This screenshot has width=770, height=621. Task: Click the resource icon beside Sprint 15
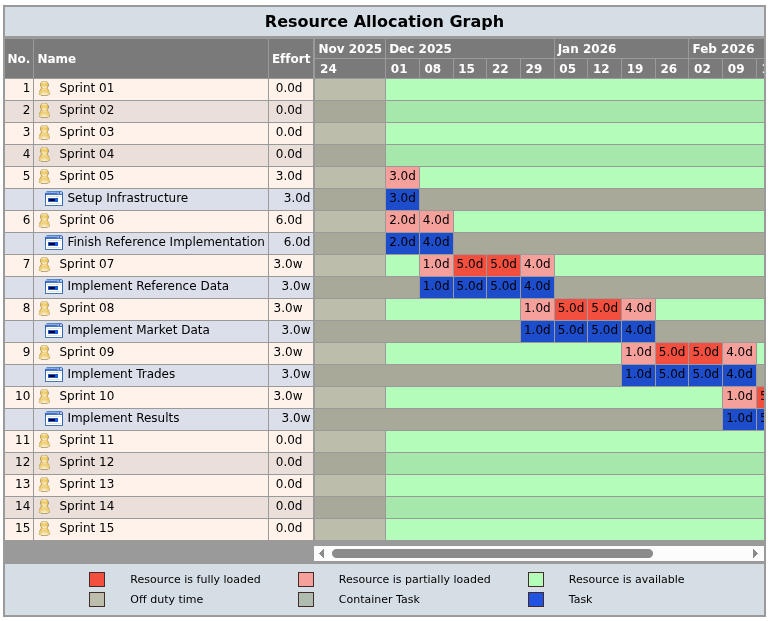(x=44, y=528)
